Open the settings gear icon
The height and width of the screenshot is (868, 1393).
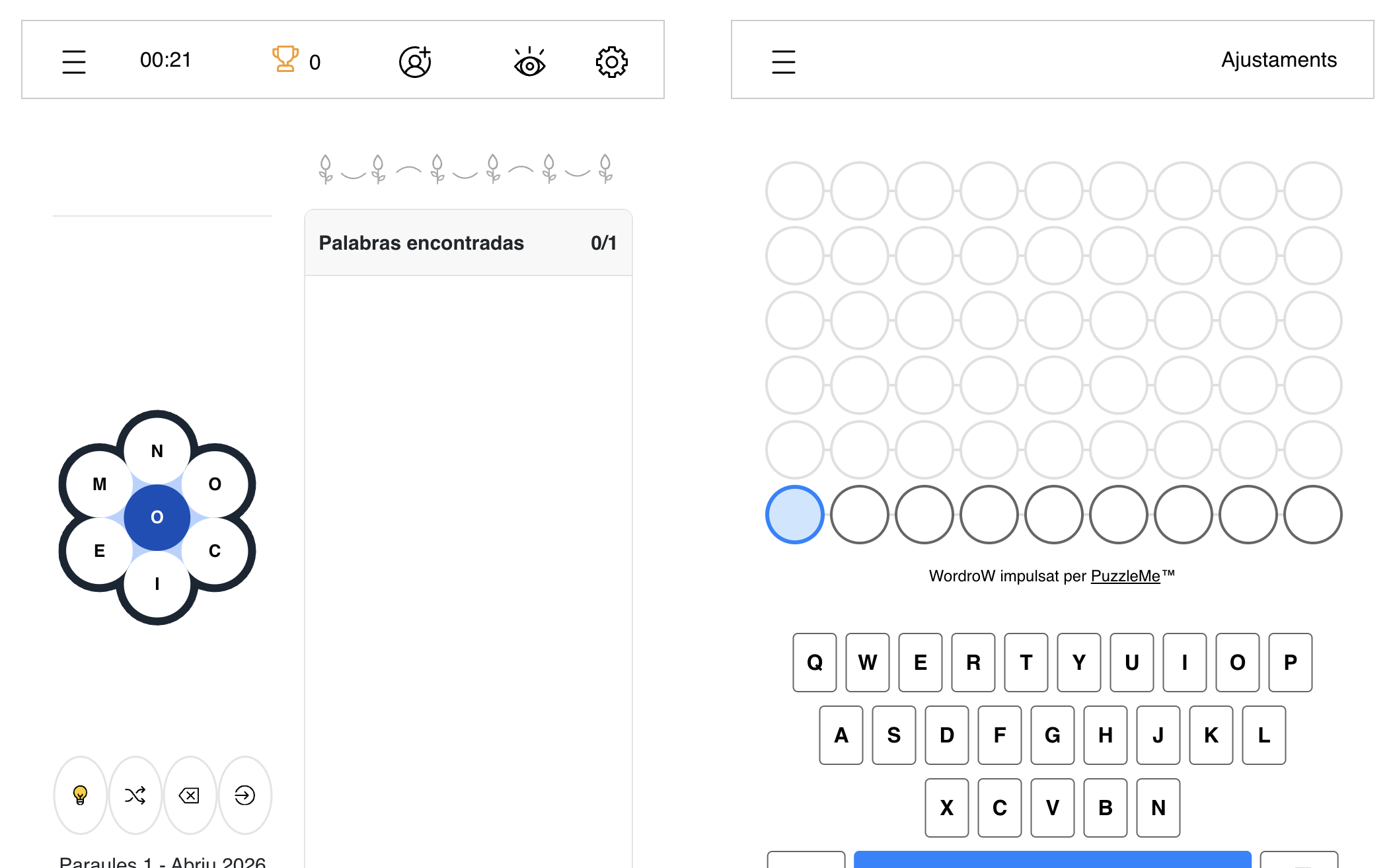point(612,62)
